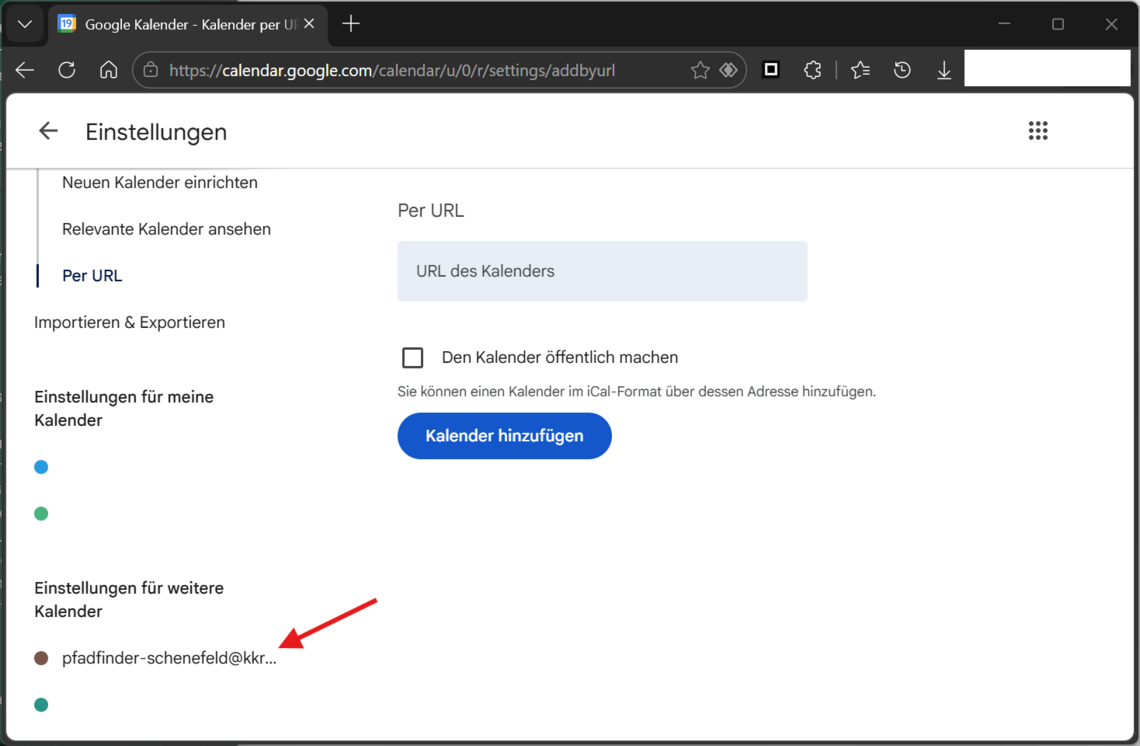1140x746 pixels.
Task: Open the Google apps grid
Action: pos(1038,131)
